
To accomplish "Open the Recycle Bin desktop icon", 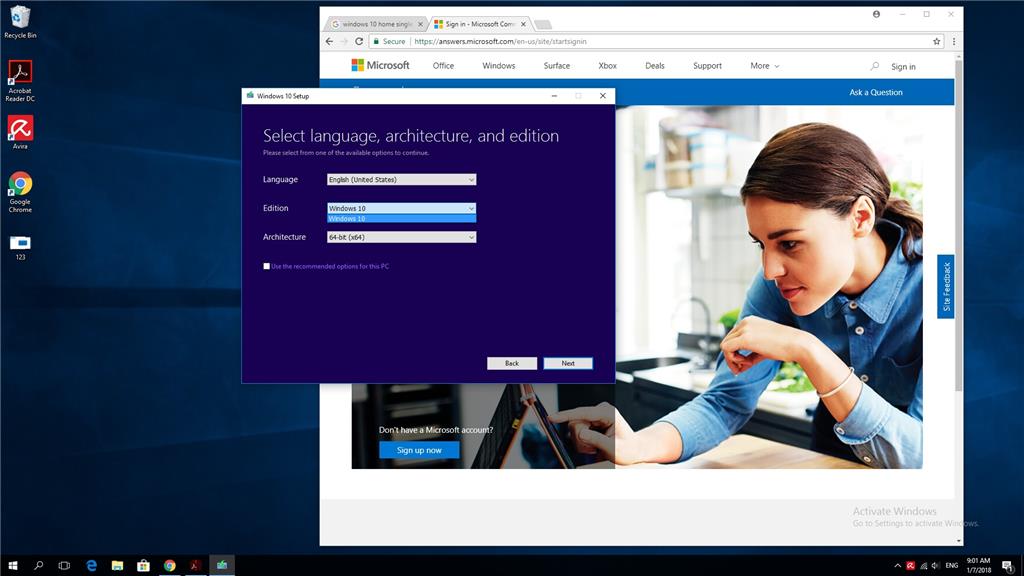I will (x=20, y=22).
